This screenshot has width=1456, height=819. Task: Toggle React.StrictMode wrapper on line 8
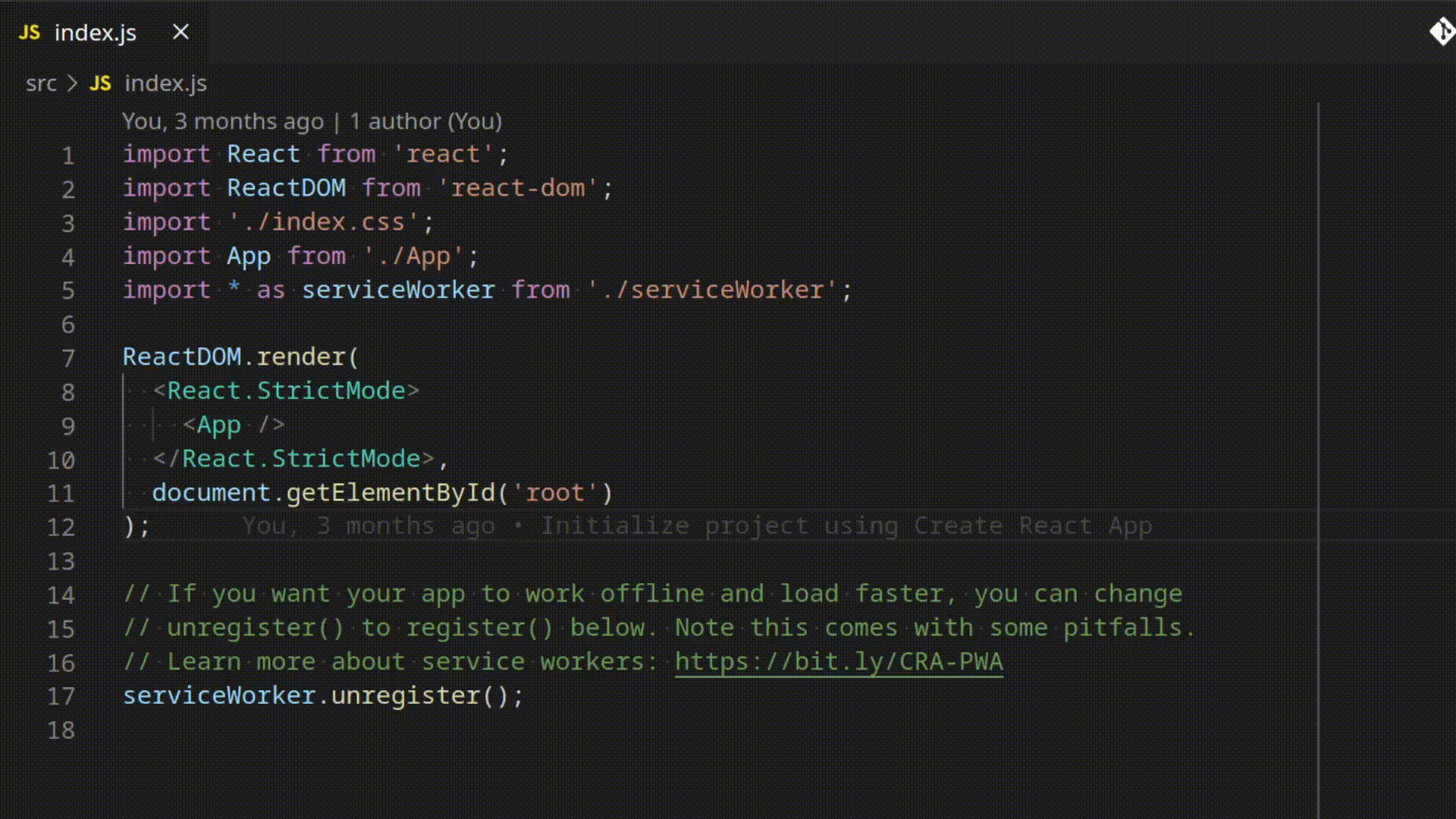285,390
